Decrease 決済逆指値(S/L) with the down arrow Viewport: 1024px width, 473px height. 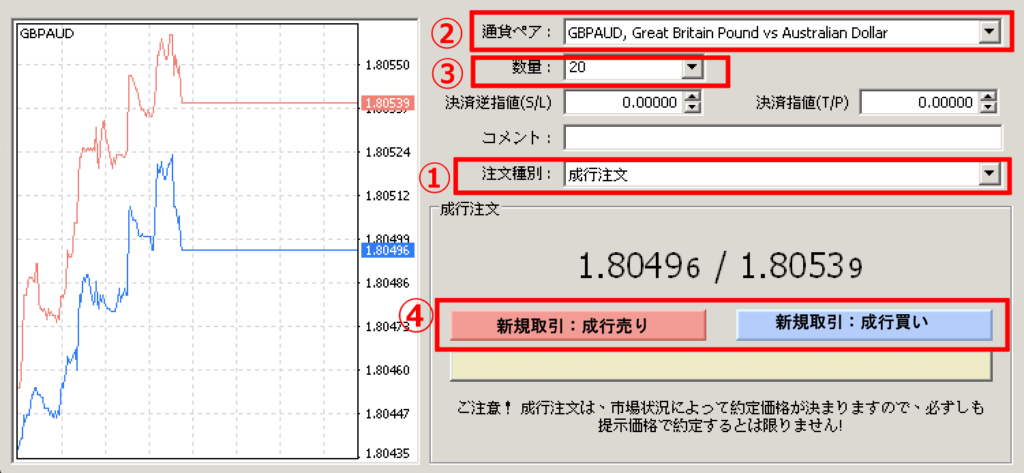point(691,107)
